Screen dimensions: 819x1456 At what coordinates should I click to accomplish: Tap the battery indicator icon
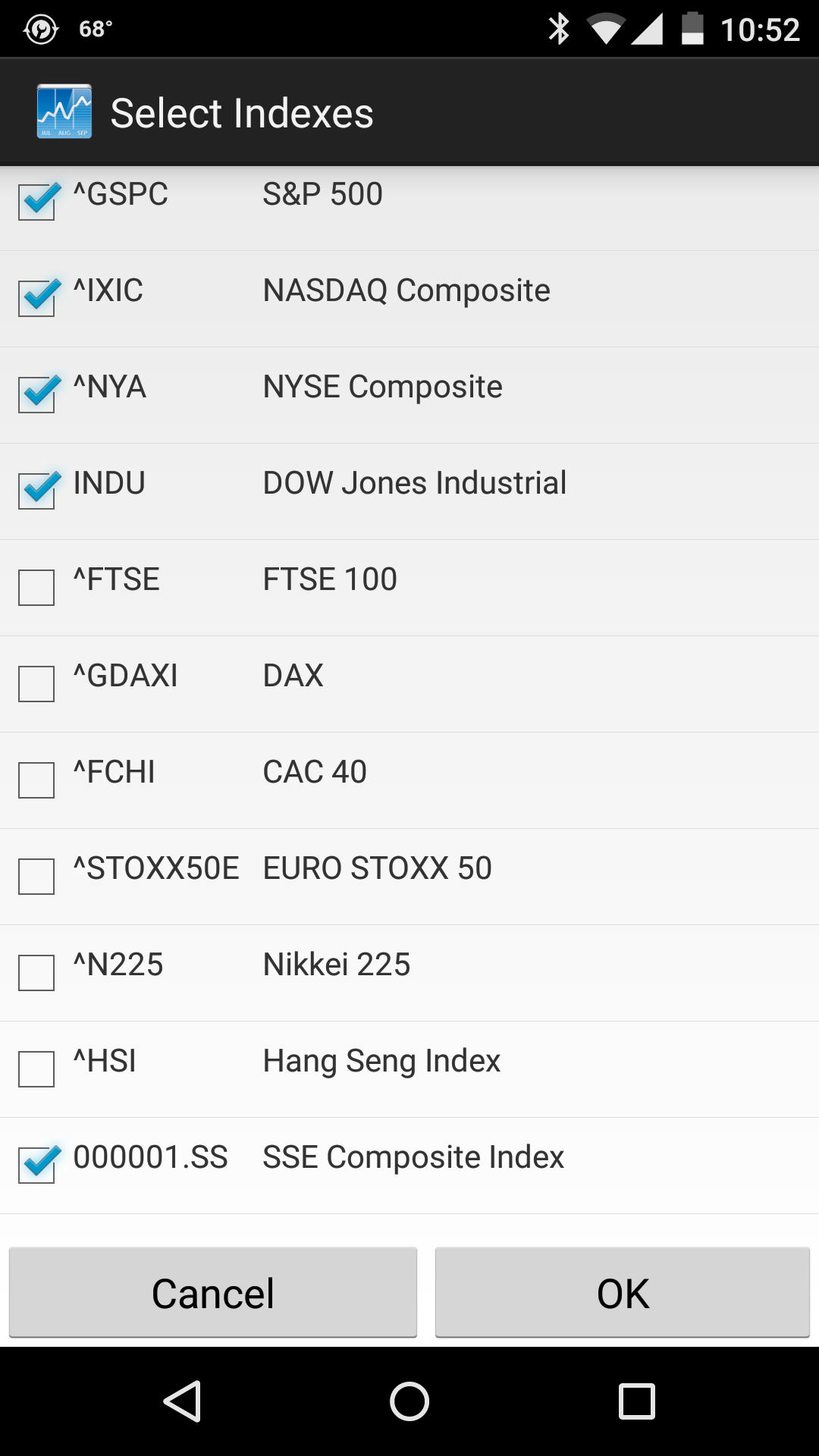tap(692, 29)
